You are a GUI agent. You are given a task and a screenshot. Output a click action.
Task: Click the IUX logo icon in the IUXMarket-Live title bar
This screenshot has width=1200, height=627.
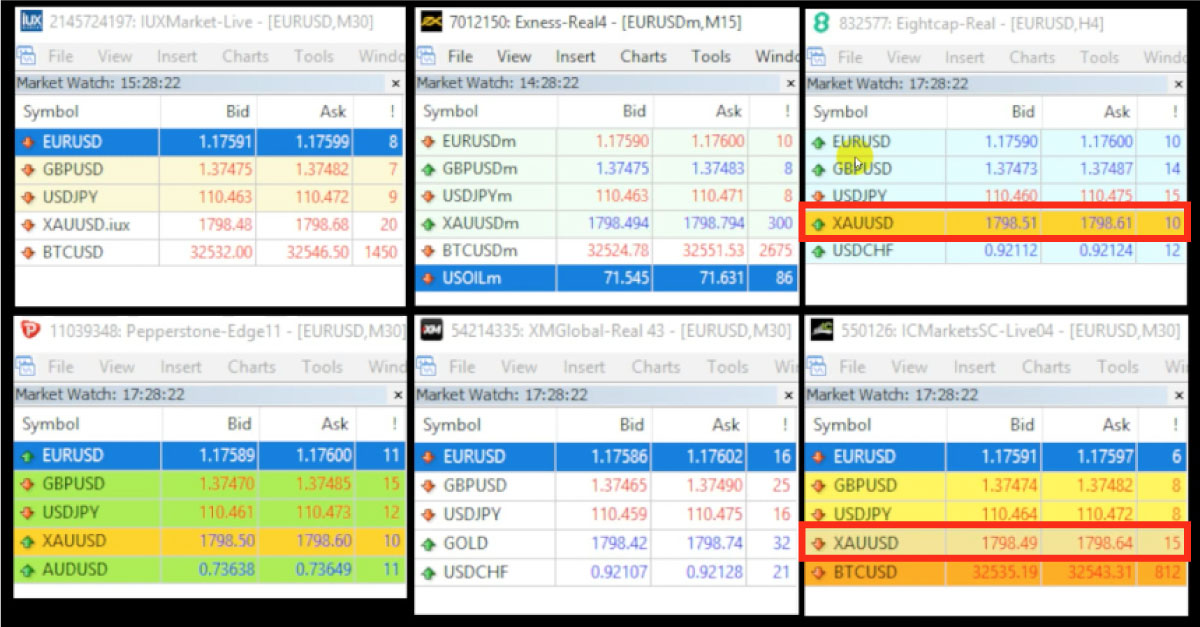click(x=30, y=22)
